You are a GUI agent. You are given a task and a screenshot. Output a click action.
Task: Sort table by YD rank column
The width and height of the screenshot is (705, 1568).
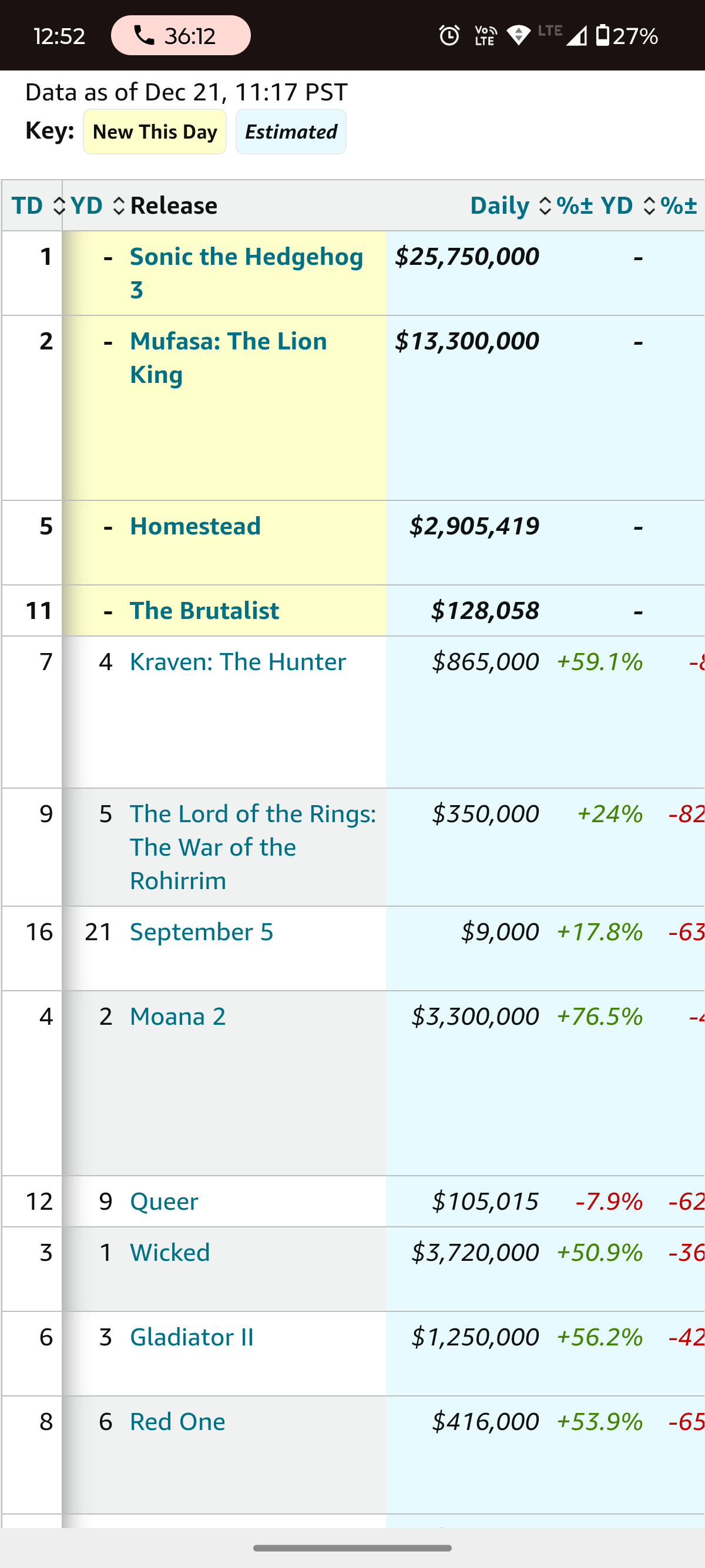tap(96, 206)
